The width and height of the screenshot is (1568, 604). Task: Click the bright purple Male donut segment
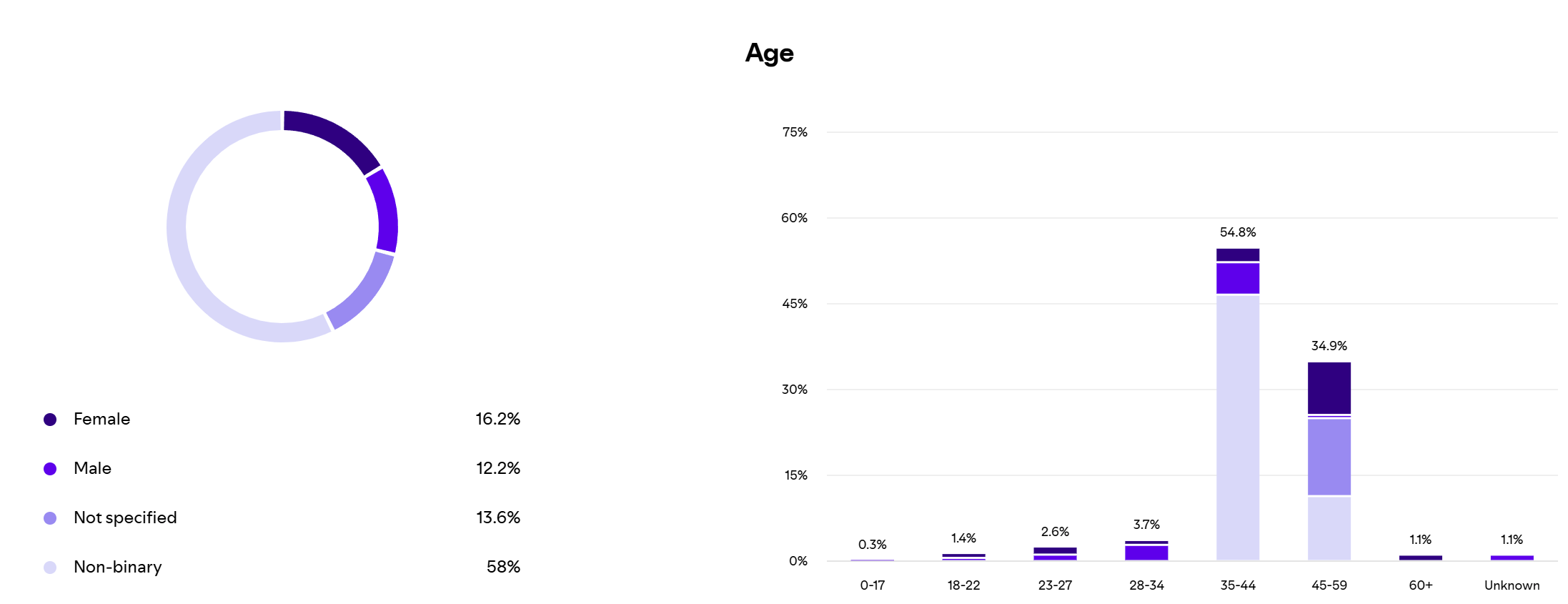click(x=385, y=211)
